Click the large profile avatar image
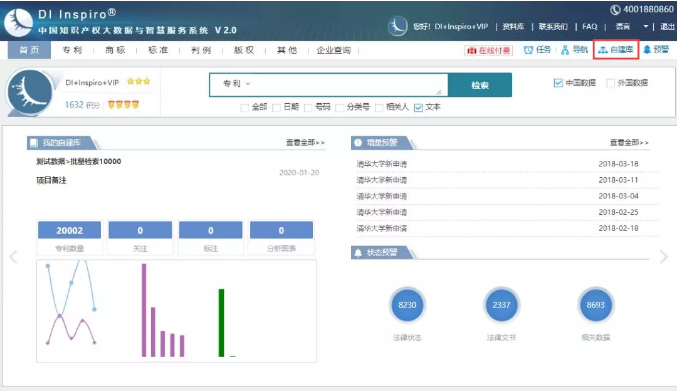The image size is (677, 391). click(x=29, y=92)
